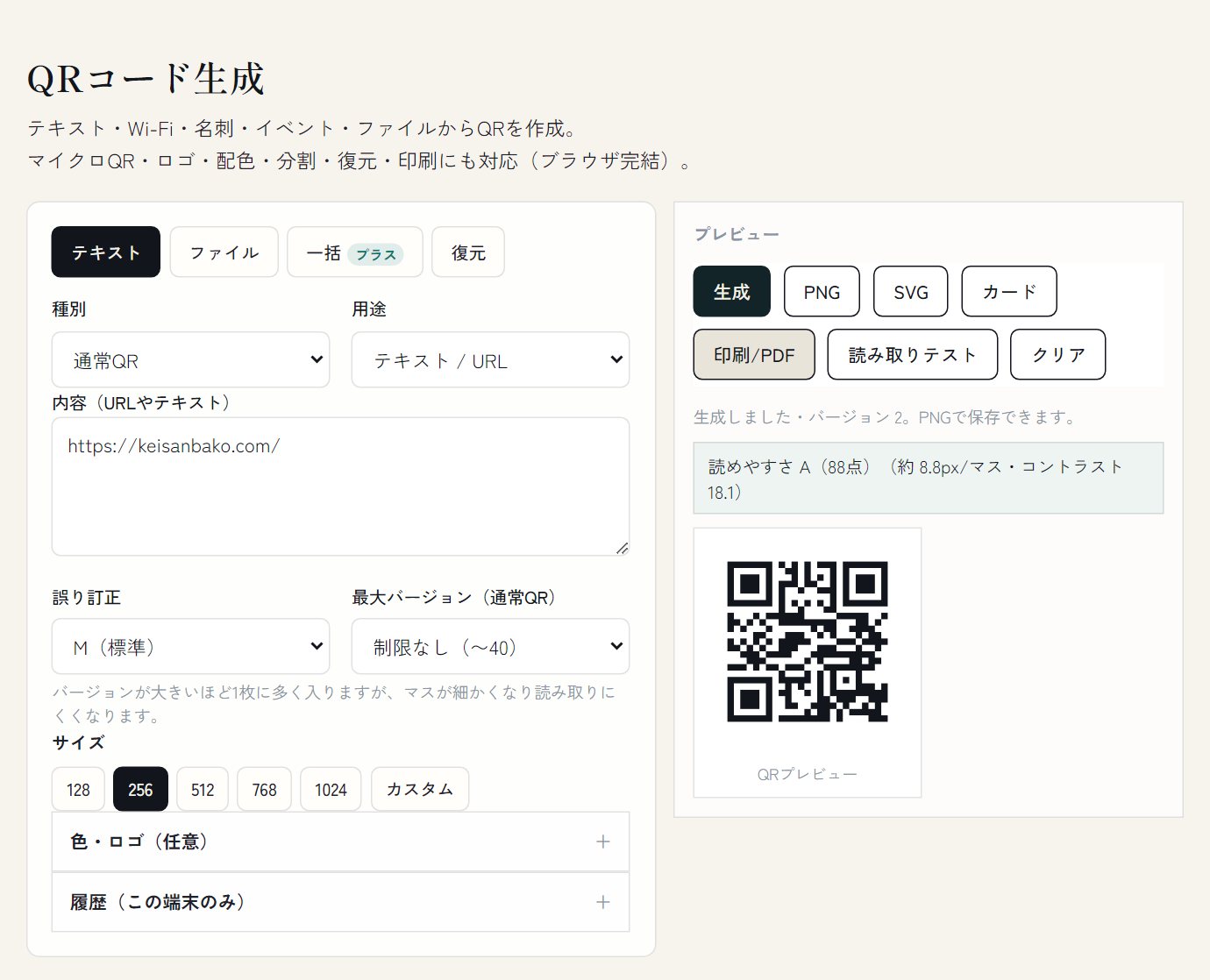Click the クリア button

tap(1058, 355)
